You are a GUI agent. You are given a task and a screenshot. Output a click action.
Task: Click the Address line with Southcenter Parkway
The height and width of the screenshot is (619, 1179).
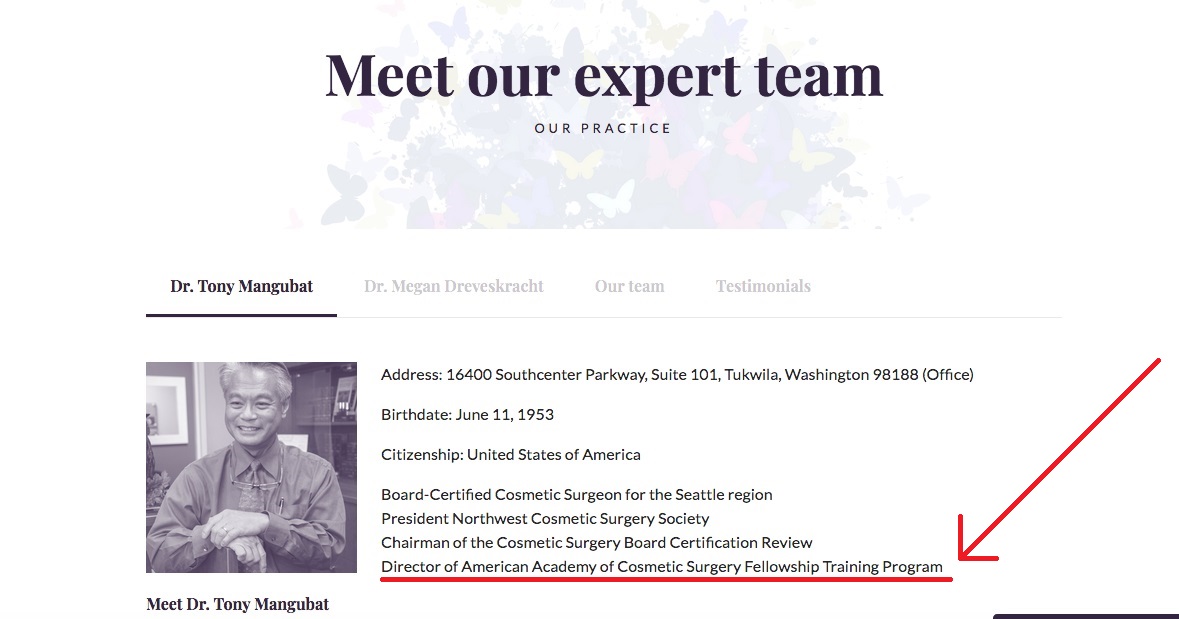click(677, 375)
